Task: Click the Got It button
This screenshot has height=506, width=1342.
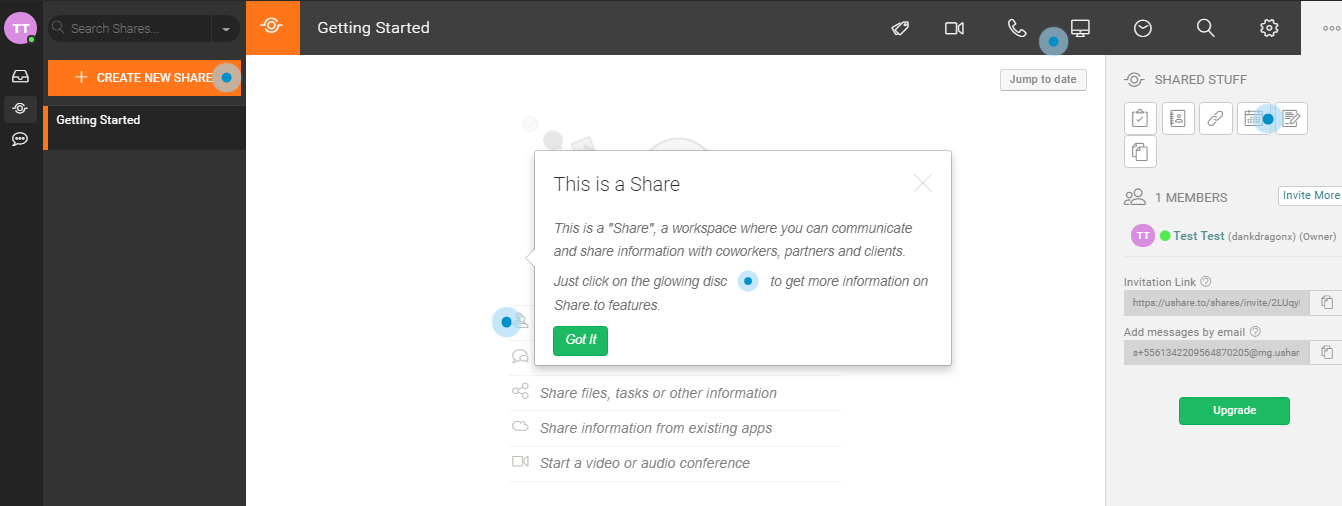Action: click(x=580, y=340)
